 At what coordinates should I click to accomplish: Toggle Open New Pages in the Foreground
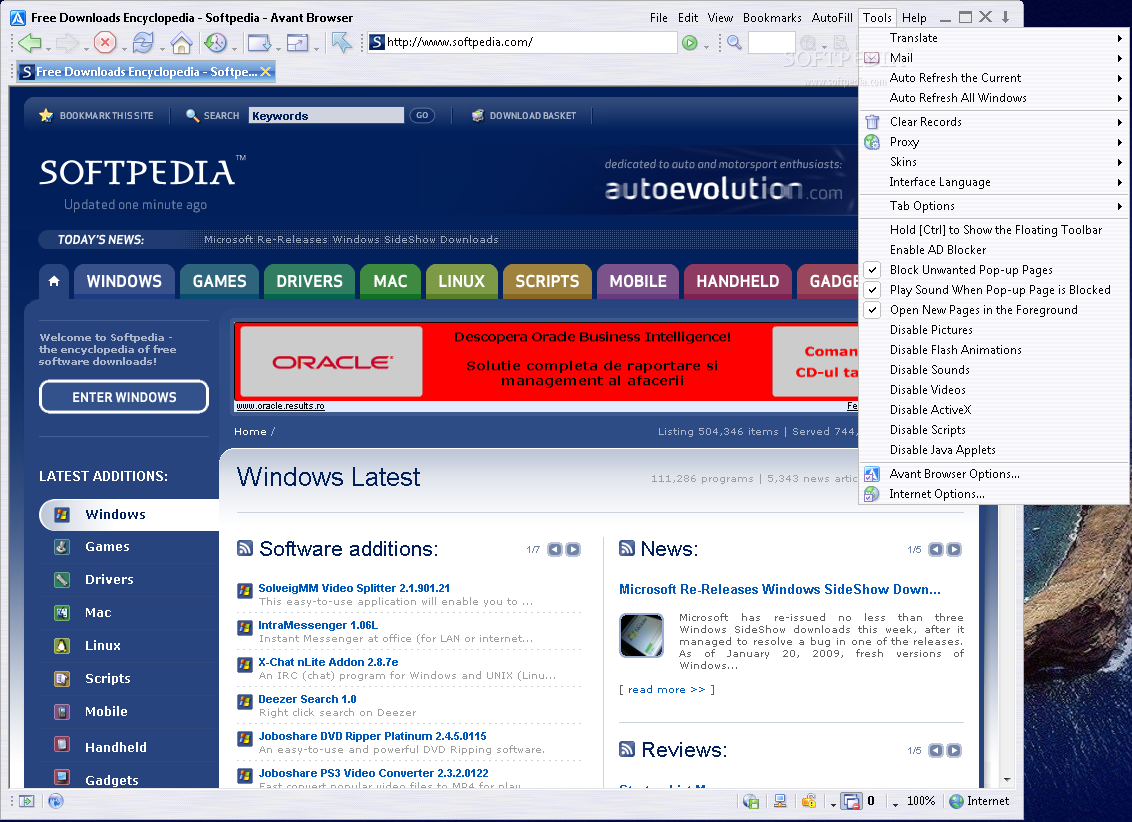pyautogui.click(x=993, y=310)
